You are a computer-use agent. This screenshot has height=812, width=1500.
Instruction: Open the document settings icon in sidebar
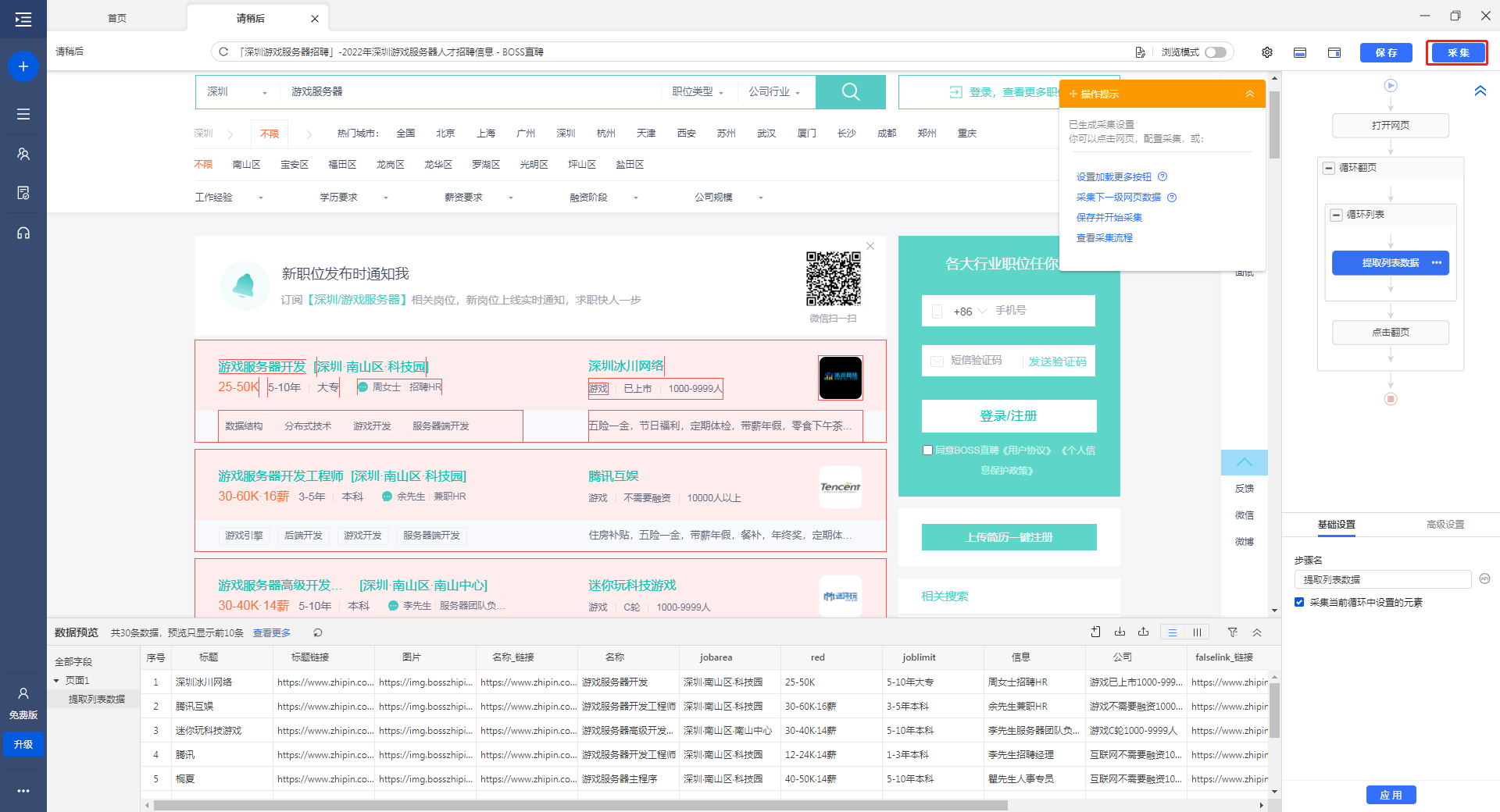click(x=23, y=193)
